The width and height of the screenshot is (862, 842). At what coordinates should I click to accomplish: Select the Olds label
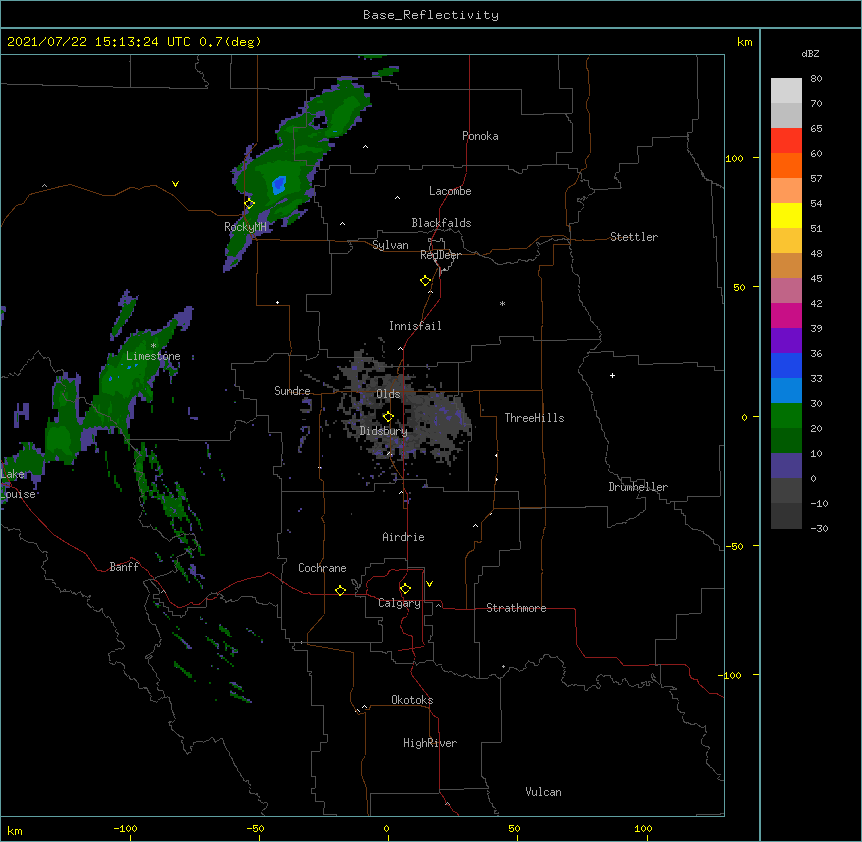(388, 394)
